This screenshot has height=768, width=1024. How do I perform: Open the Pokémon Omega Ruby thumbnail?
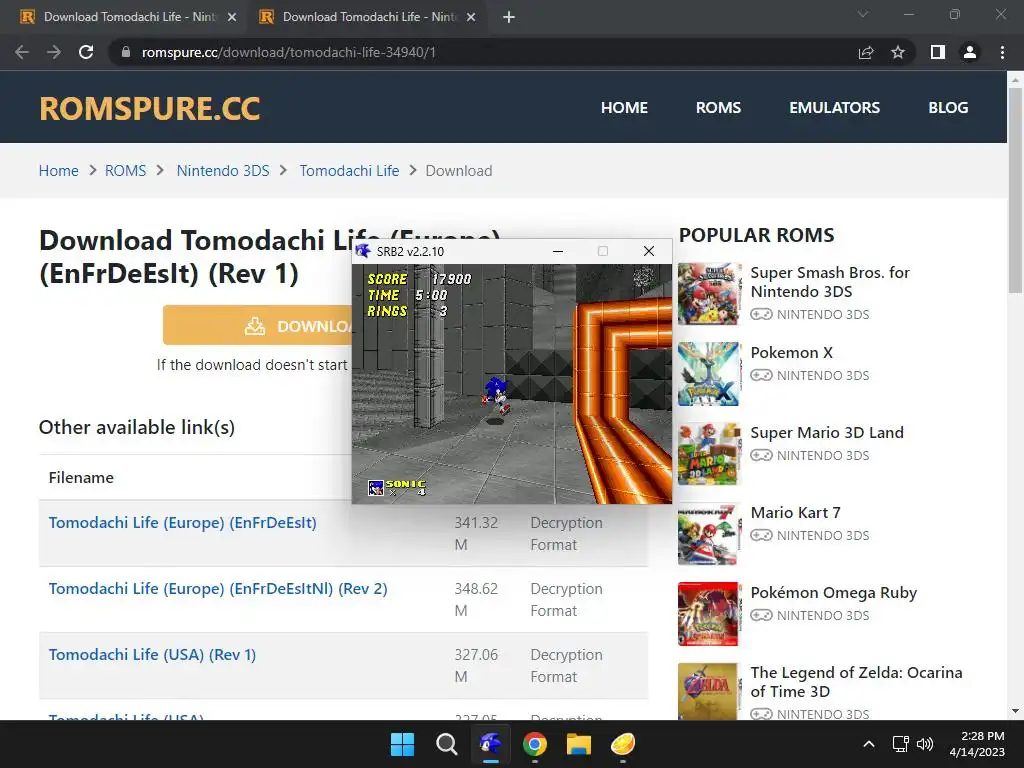tap(710, 614)
